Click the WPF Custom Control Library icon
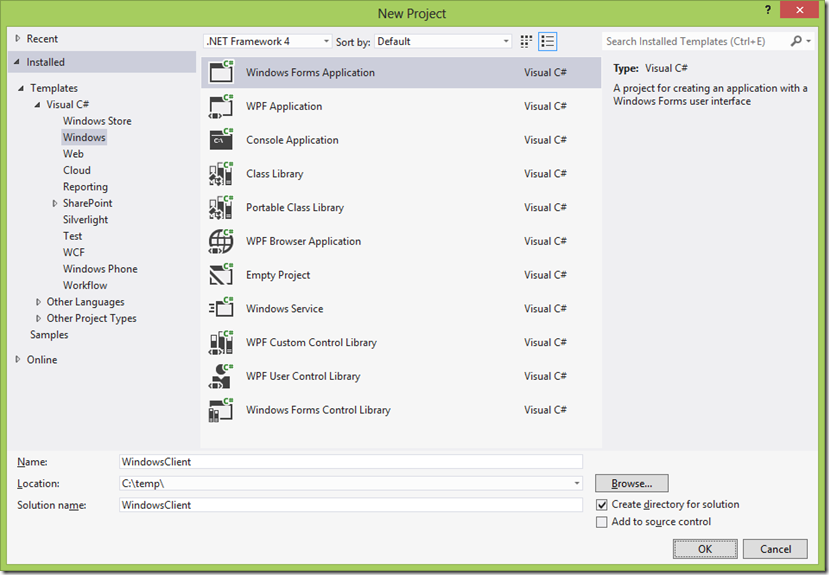 221,342
